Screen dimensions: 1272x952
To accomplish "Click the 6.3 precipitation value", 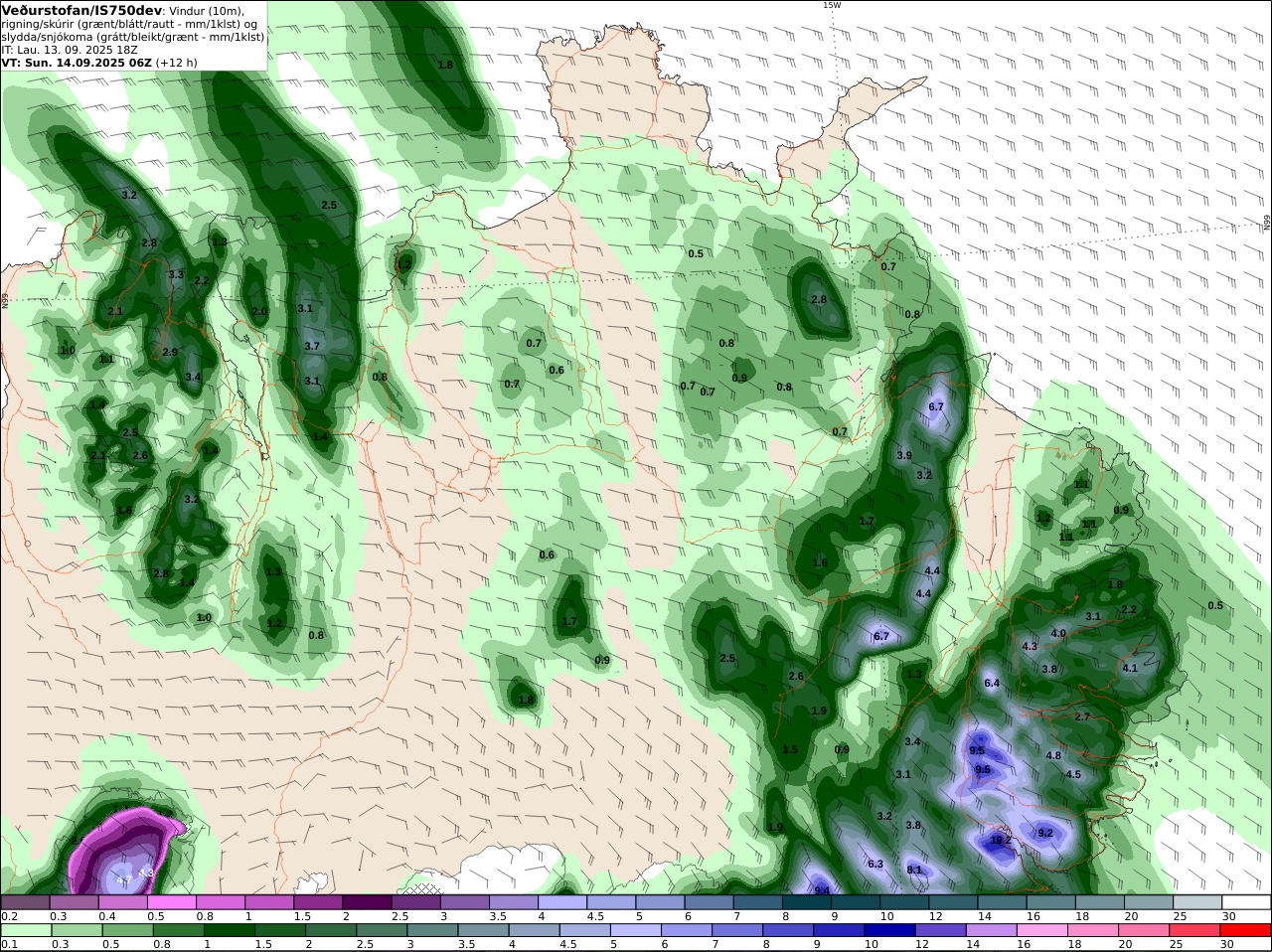I will click(x=875, y=865).
